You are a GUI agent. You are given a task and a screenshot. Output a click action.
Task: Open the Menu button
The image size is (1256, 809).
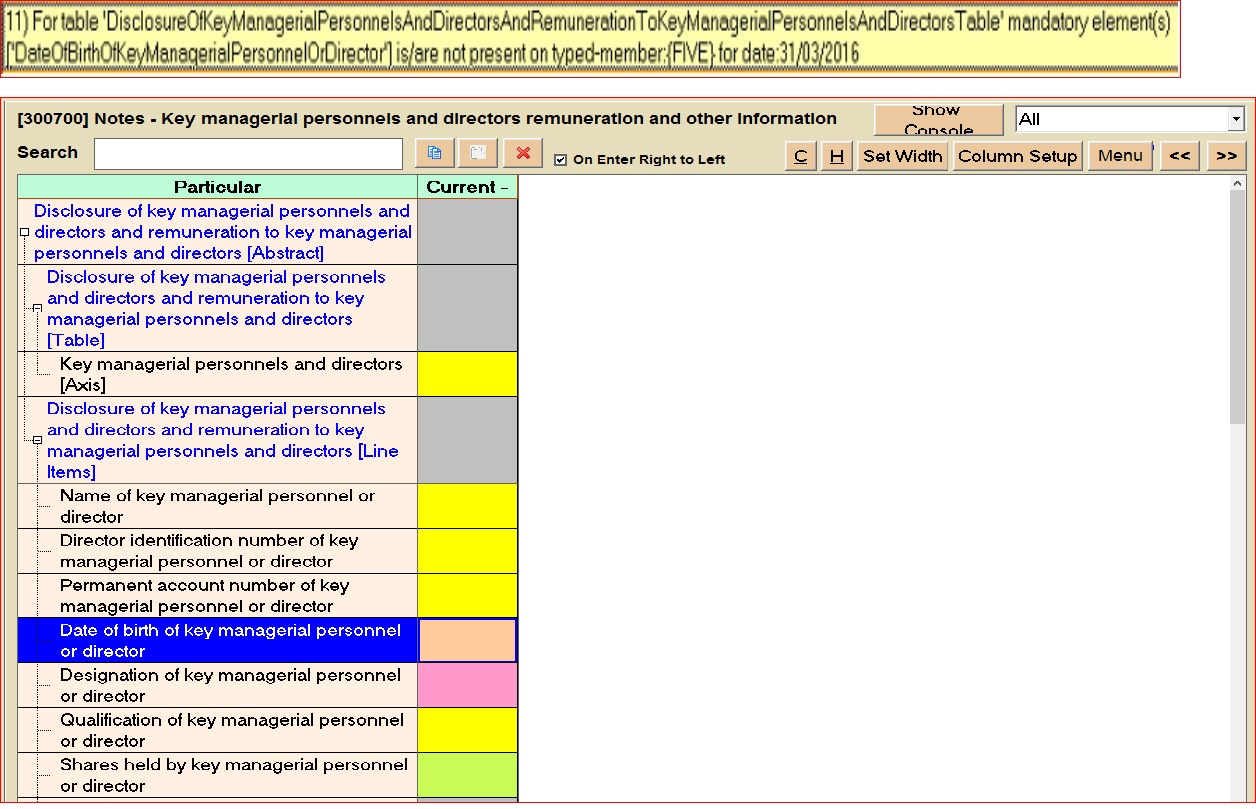[1119, 156]
